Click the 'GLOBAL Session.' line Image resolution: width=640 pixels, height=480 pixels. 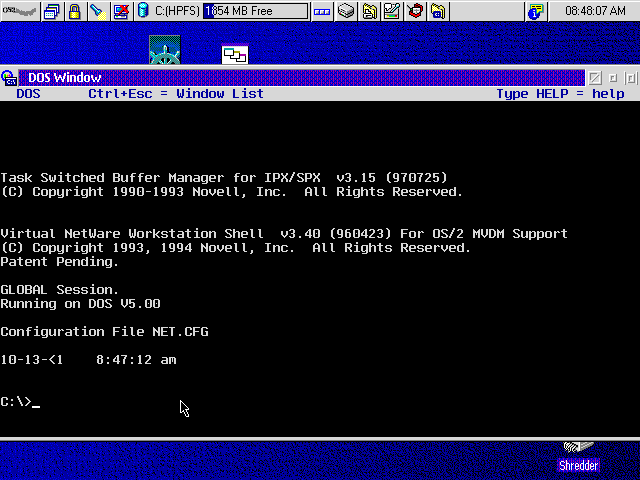coord(60,290)
